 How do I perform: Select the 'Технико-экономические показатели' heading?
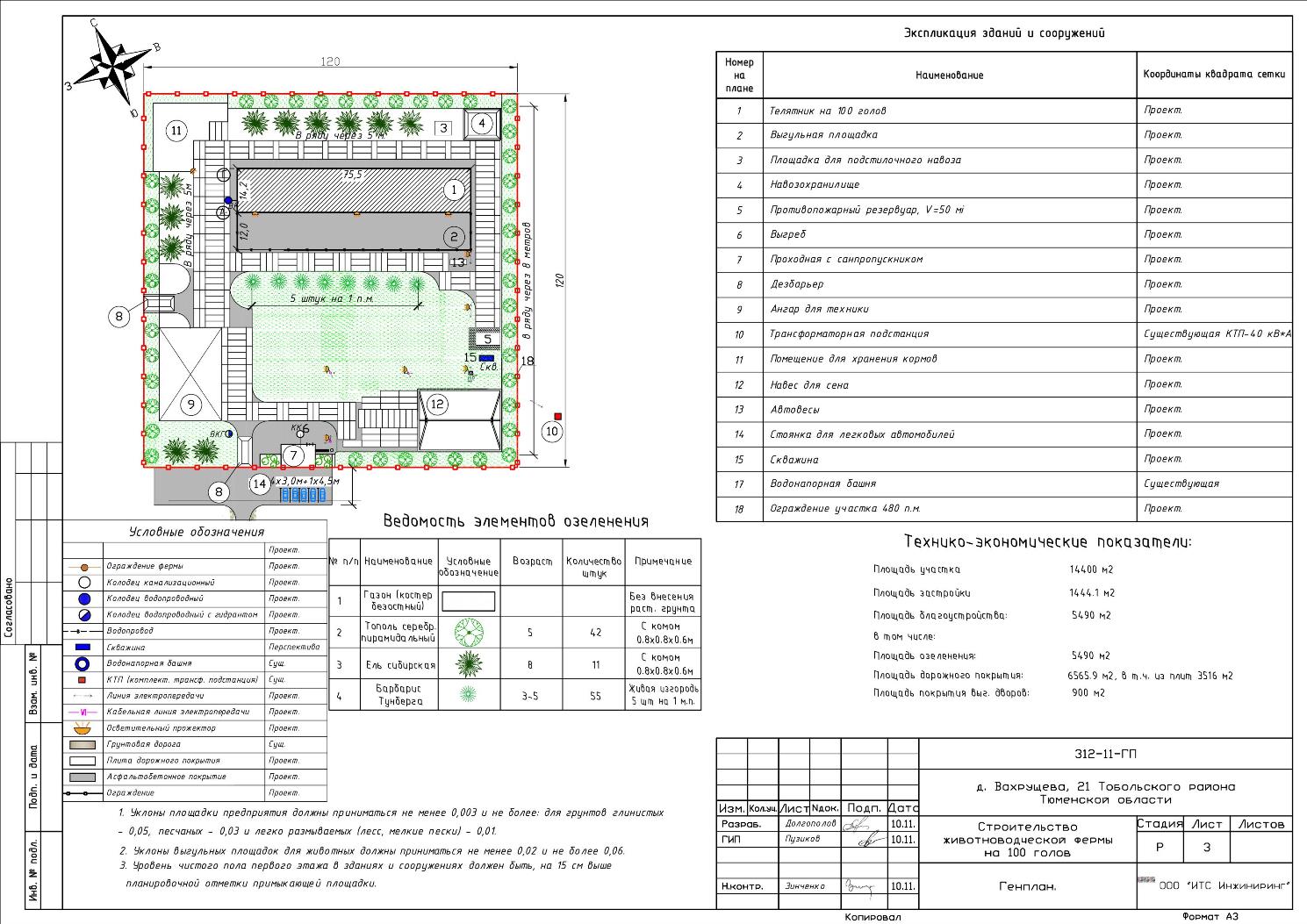(1048, 542)
